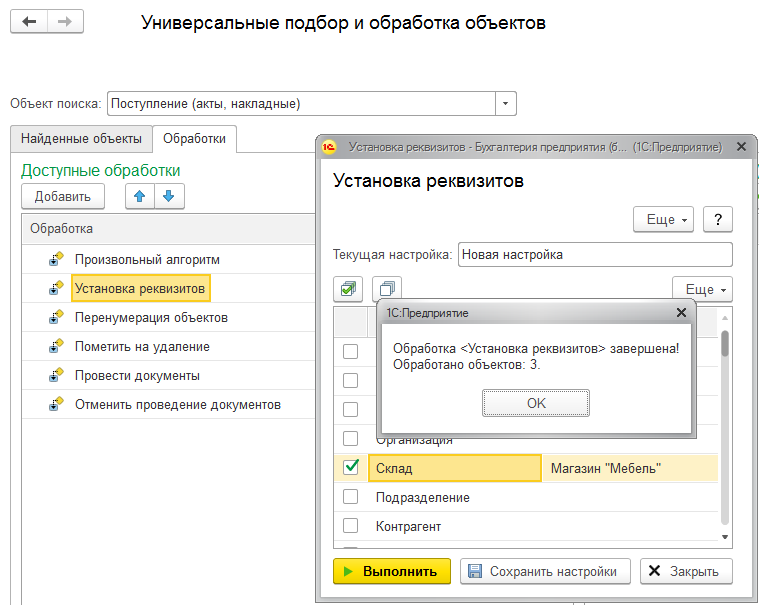Image resolution: width=759 pixels, height=605 pixels.
Task: Uncheck the Склад checkbox
Action: [350, 467]
